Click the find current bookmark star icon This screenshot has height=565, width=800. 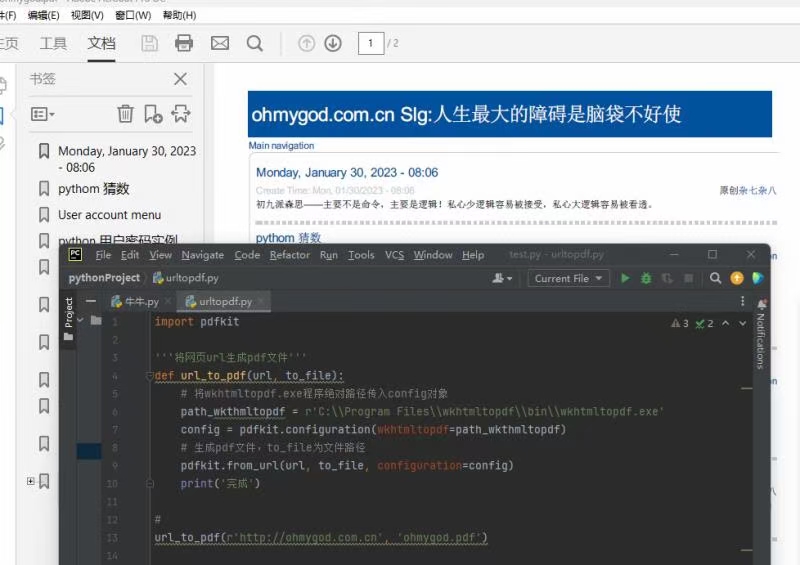(x=181, y=113)
